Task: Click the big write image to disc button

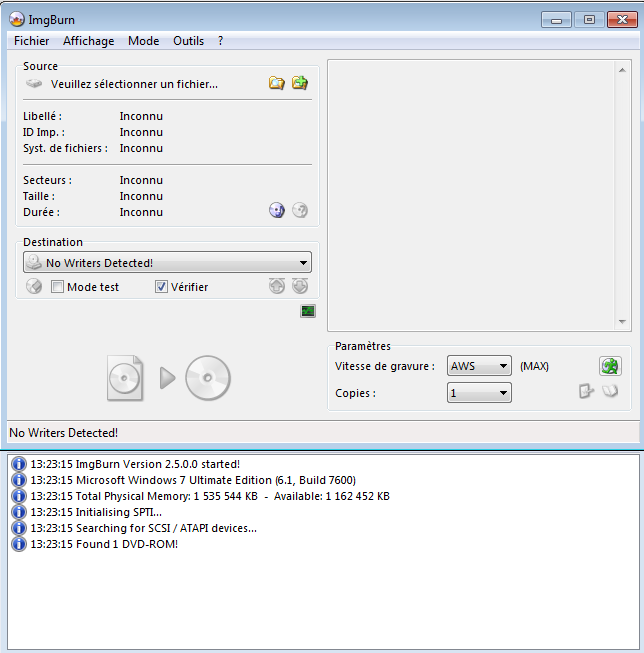Action: [168, 378]
